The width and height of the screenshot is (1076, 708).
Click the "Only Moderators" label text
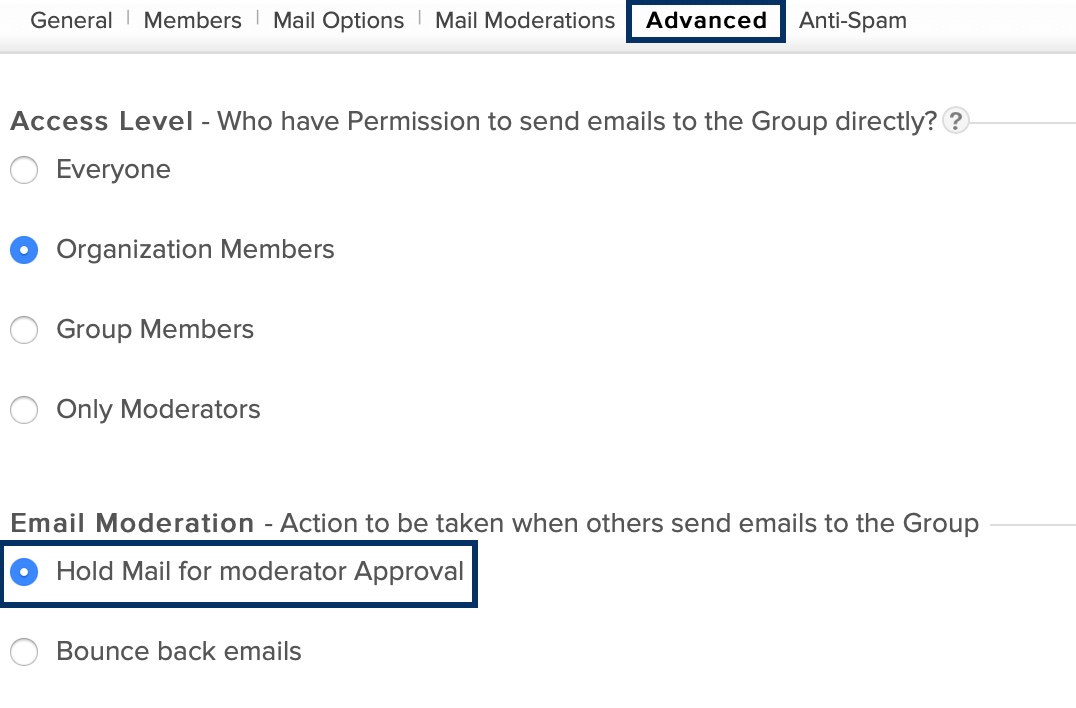(x=158, y=410)
